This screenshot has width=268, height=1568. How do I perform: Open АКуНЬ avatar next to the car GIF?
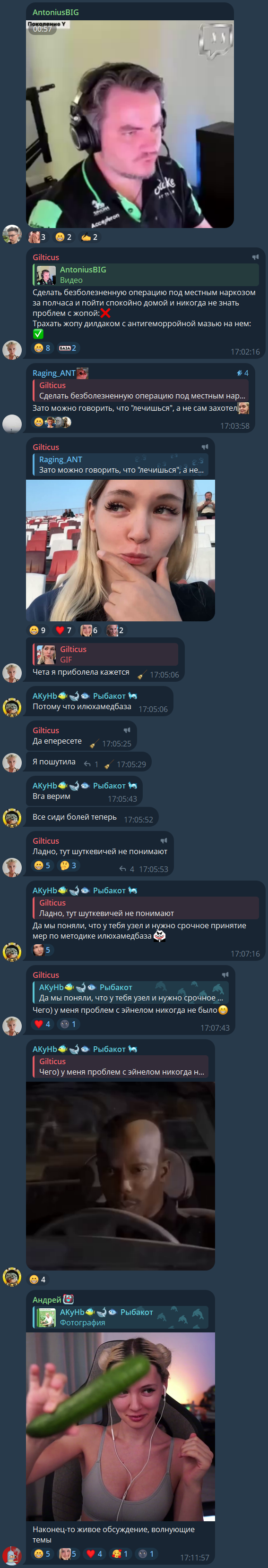(12, 1276)
